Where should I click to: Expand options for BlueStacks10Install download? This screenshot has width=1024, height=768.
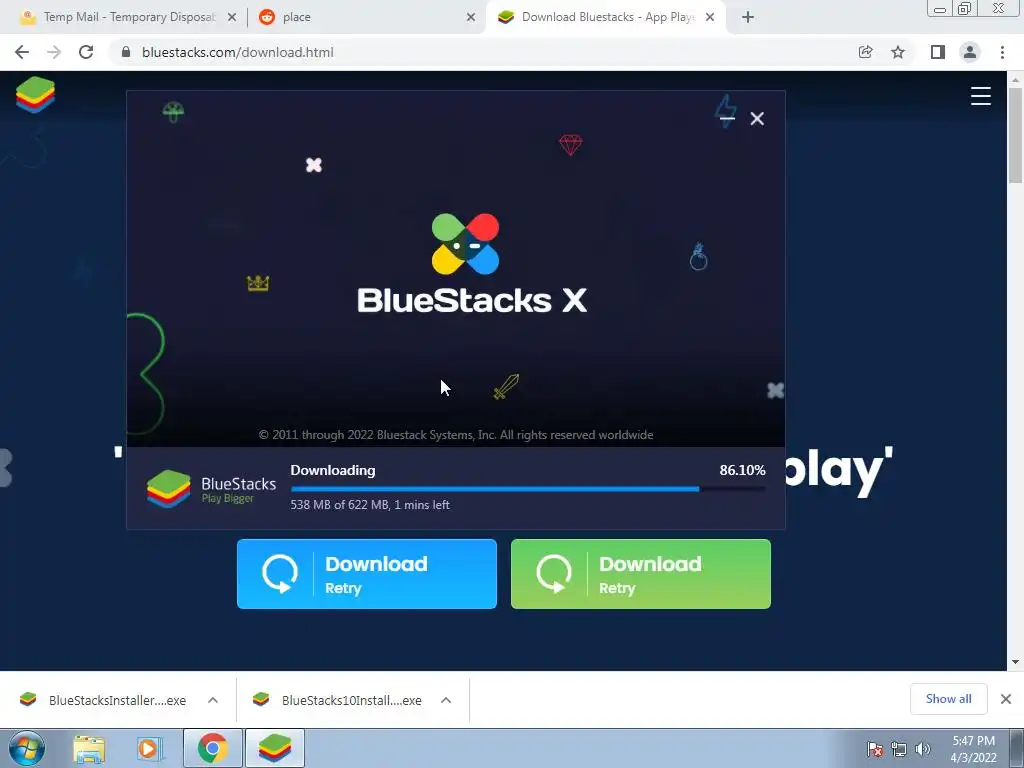coord(446,700)
